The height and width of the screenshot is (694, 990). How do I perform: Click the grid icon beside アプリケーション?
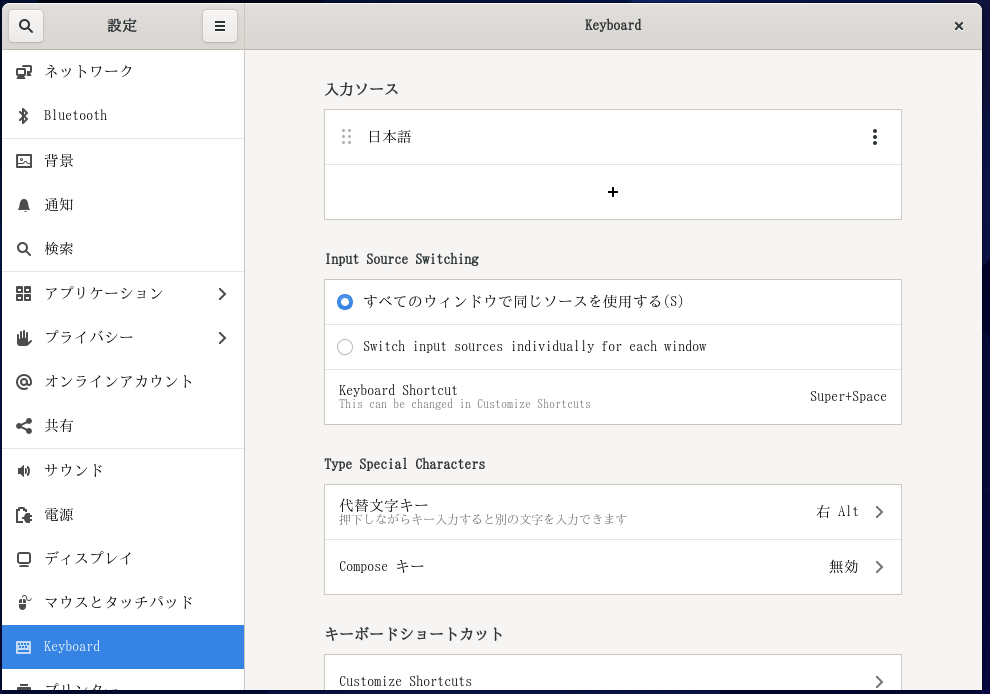24,293
